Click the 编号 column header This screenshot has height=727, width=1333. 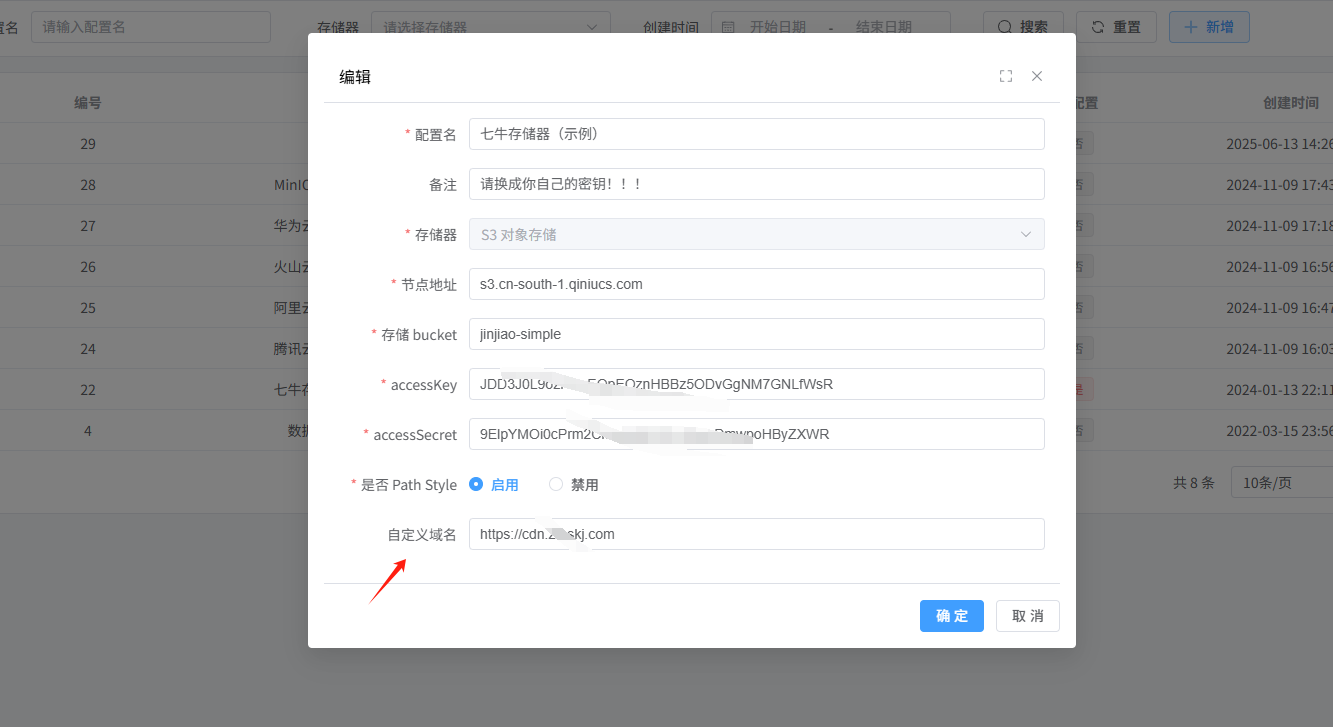[x=88, y=102]
